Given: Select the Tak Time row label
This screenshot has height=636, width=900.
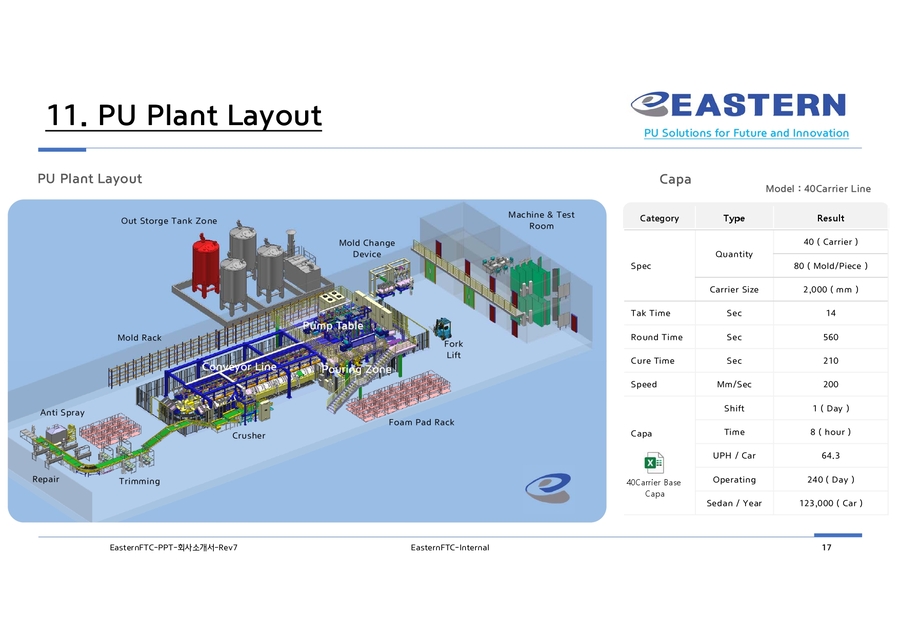Looking at the screenshot, I should point(650,313).
